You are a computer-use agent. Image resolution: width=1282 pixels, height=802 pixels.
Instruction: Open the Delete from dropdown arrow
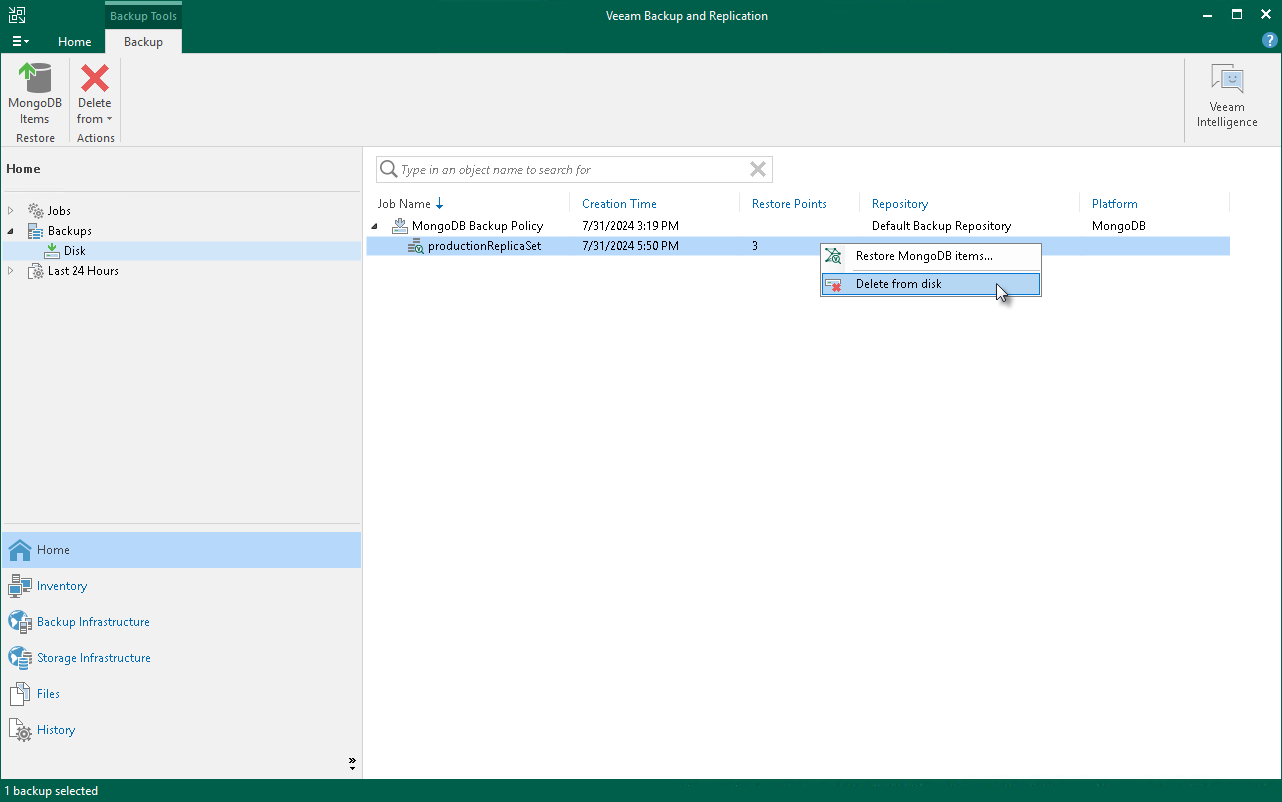(110, 120)
